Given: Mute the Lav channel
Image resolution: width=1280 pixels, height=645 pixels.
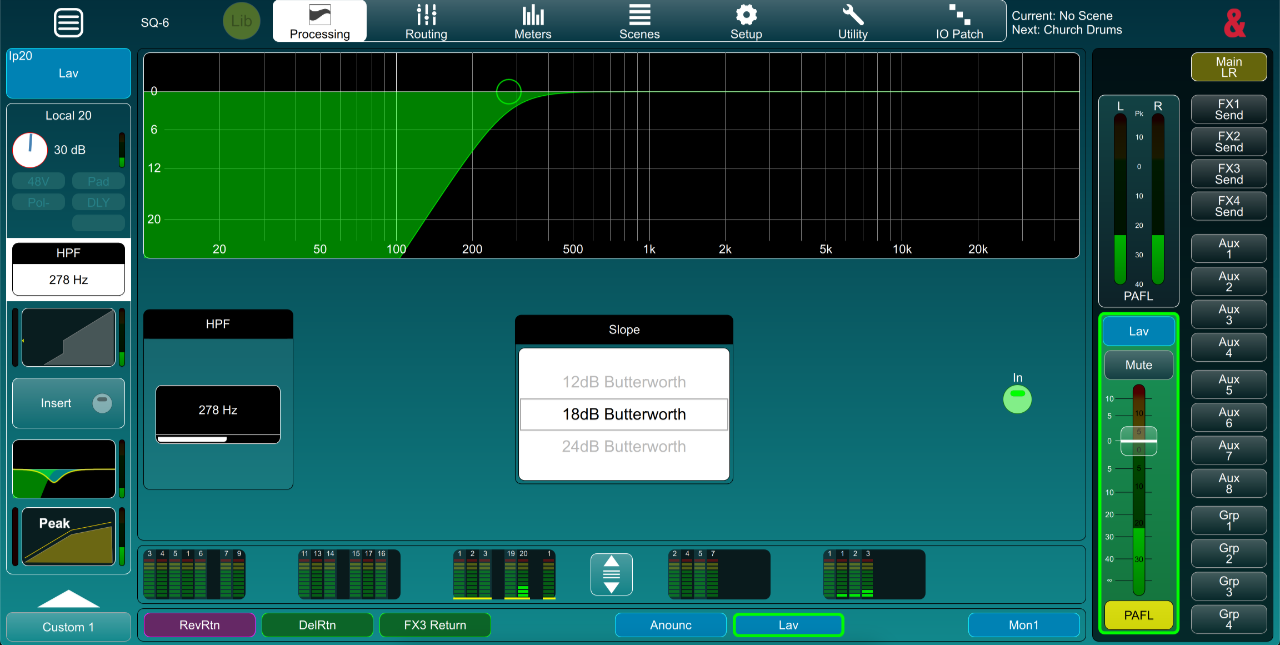Looking at the screenshot, I should [x=1138, y=364].
